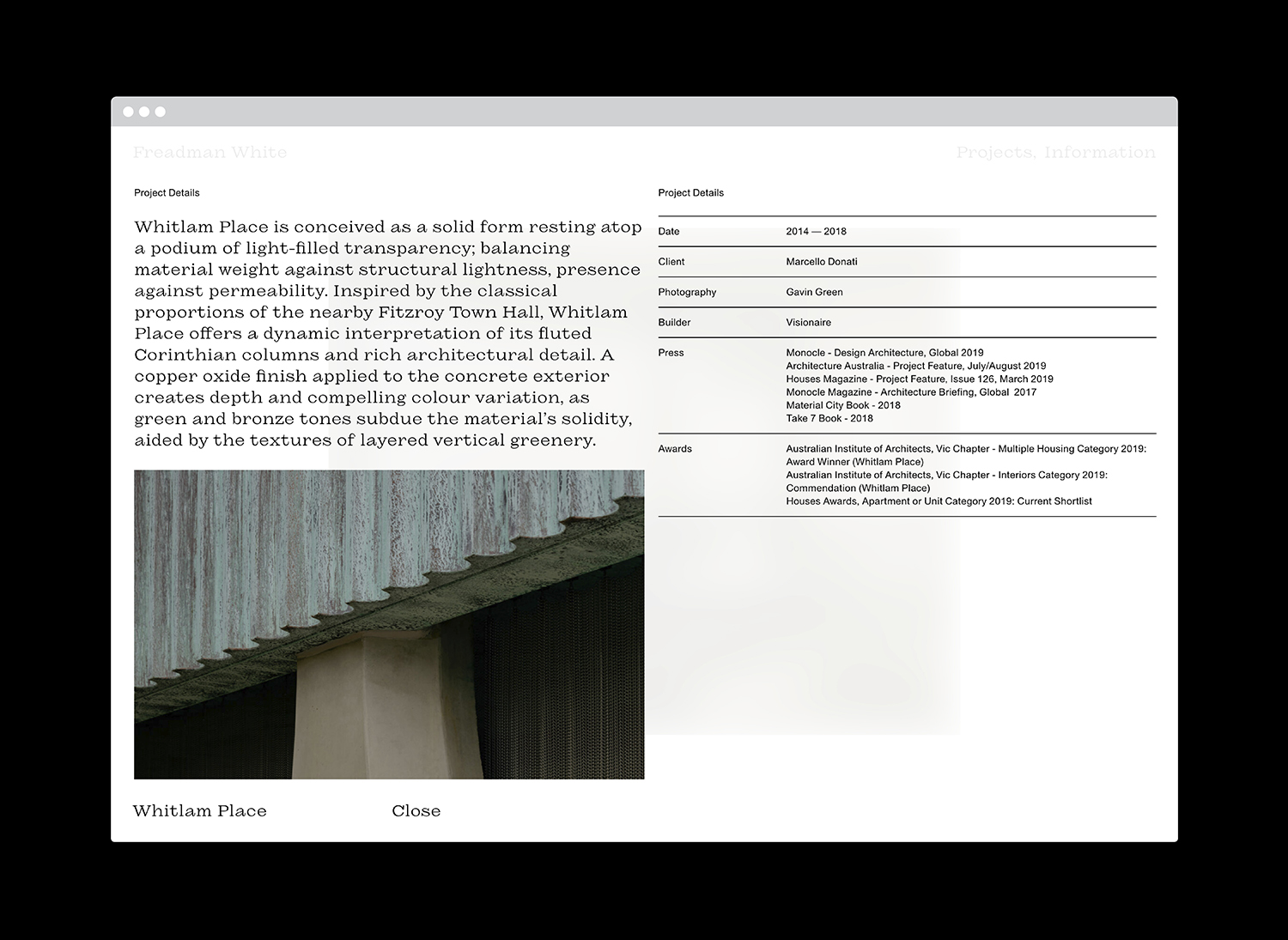Viewport: 1288px width, 940px height.
Task: Click the Whitlam Place title at bottom
Action: [x=200, y=811]
